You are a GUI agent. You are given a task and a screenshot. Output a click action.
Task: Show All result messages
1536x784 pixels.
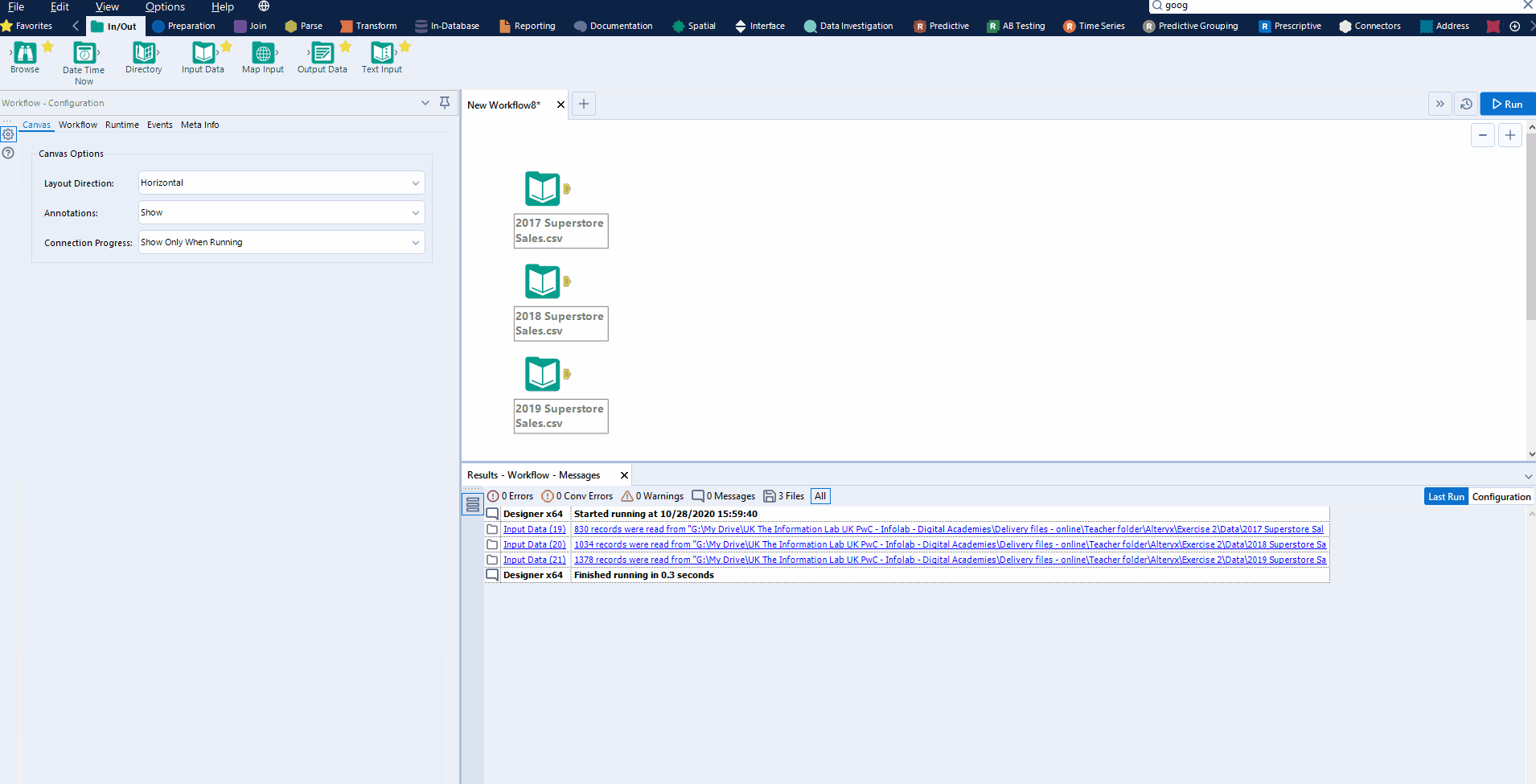[820, 496]
